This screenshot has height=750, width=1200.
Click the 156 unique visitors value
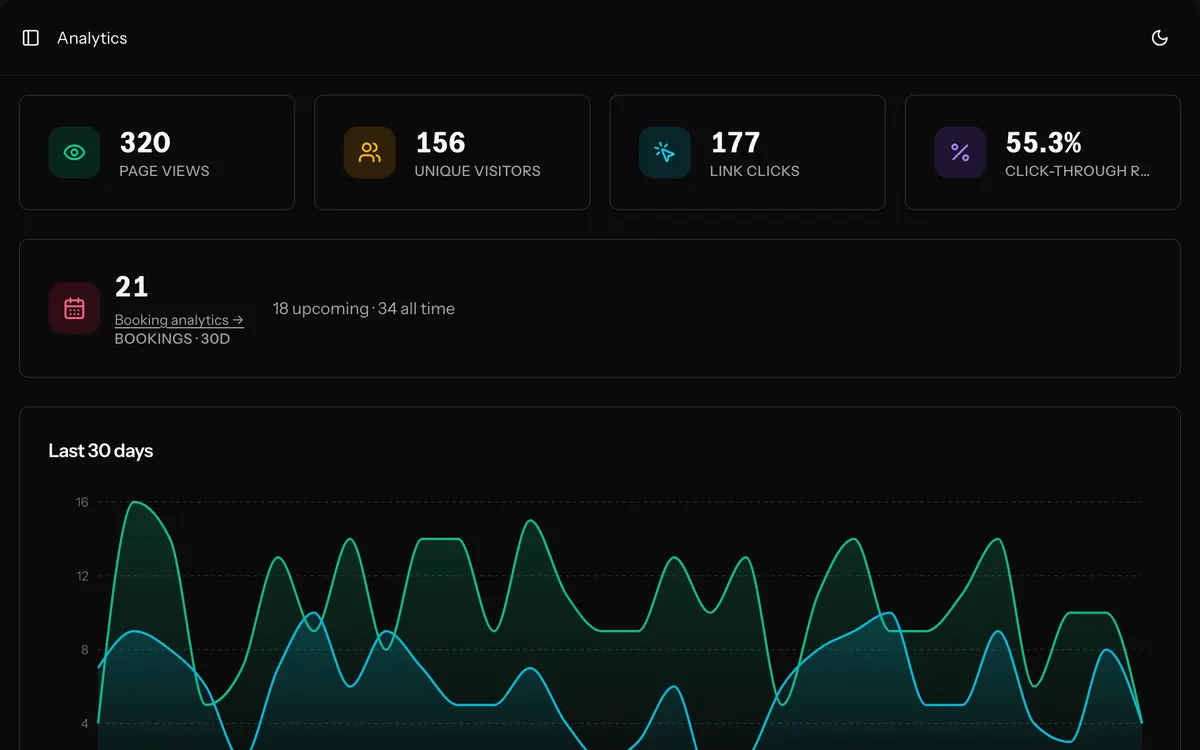click(440, 142)
